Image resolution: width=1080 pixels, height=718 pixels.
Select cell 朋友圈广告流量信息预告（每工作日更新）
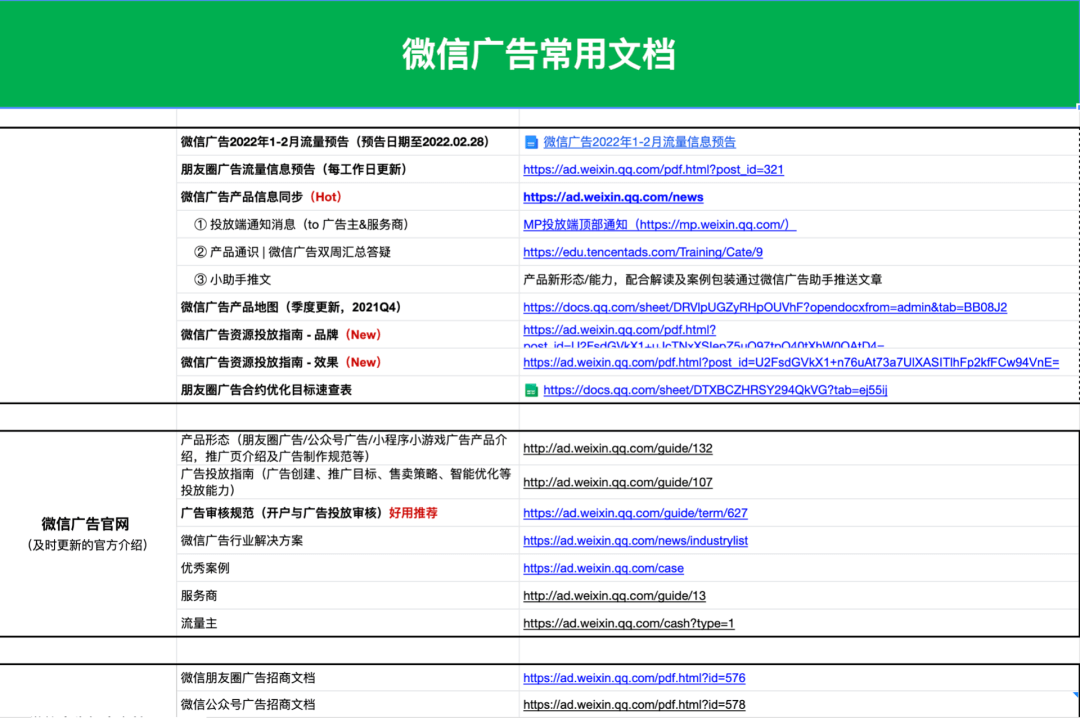point(348,170)
